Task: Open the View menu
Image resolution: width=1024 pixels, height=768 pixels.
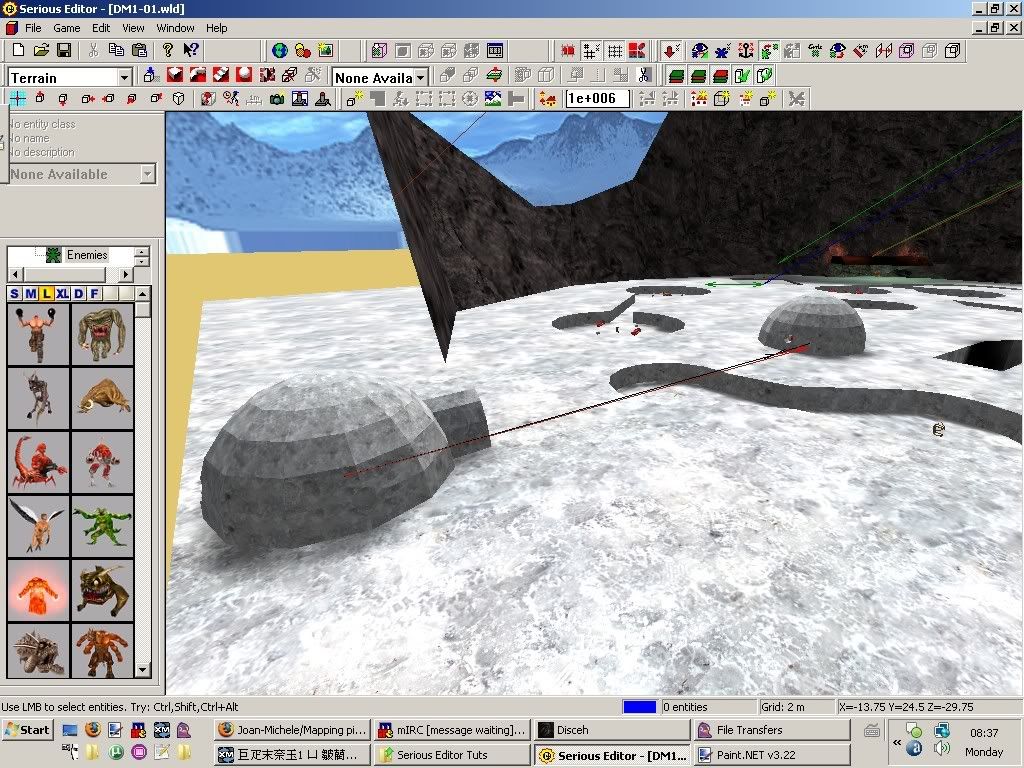Action: pyautogui.click(x=133, y=28)
